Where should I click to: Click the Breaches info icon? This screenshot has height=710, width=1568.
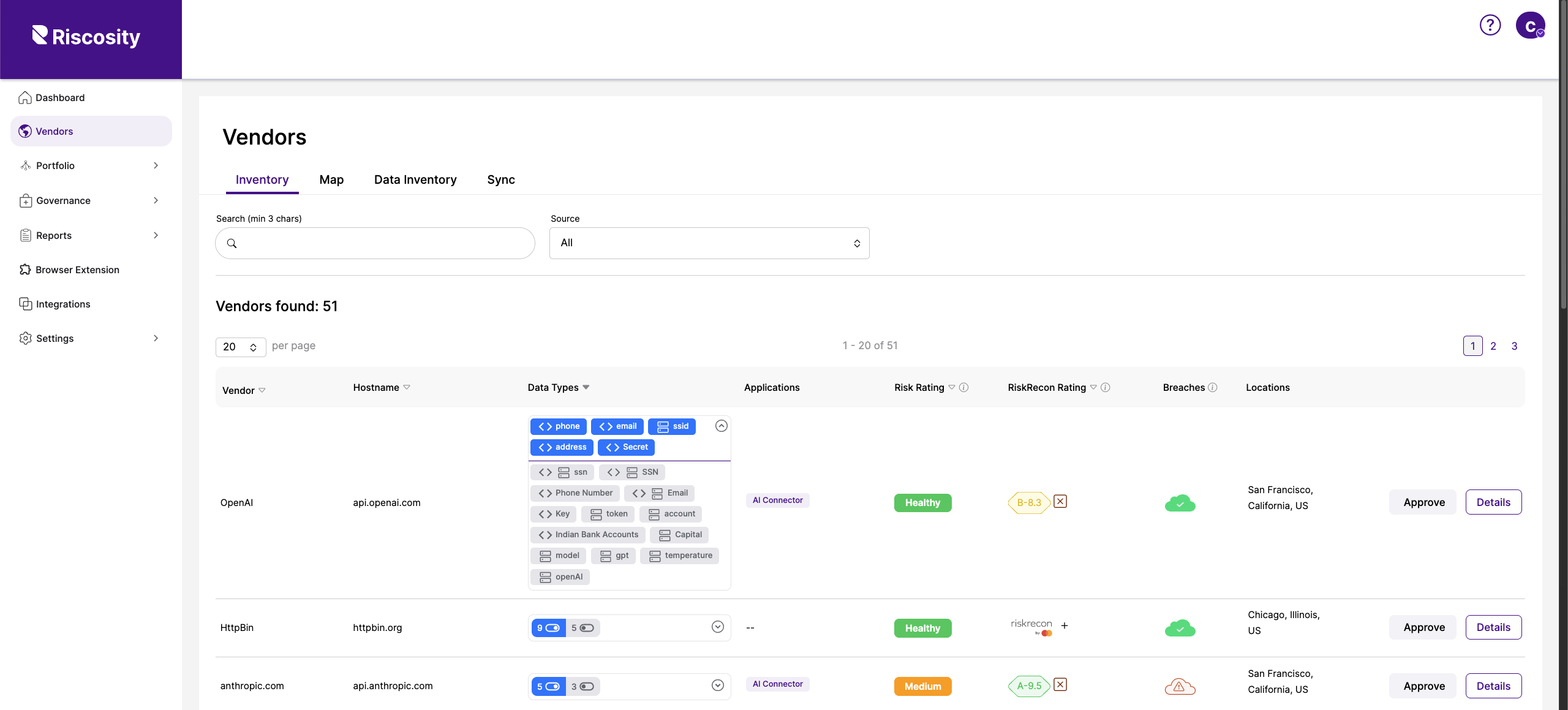click(x=1212, y=387)
